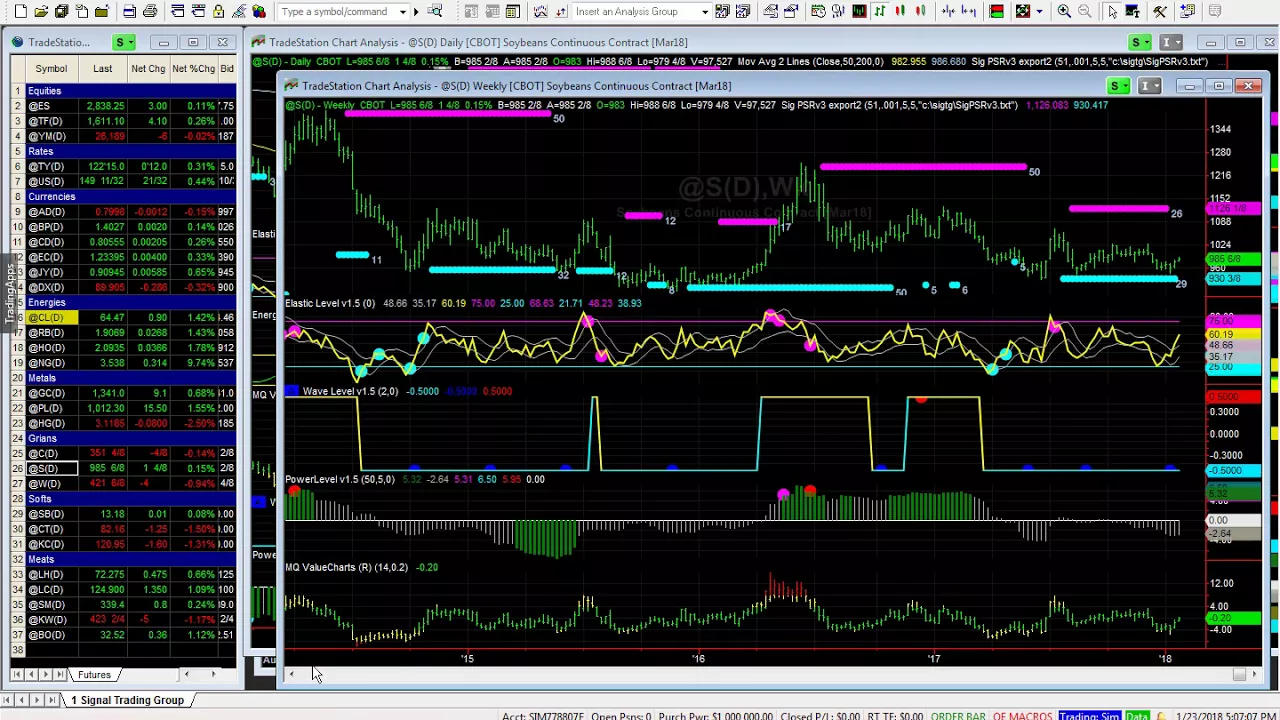Click the print preview icon
1280x720 pixels.
pos(129,11)
